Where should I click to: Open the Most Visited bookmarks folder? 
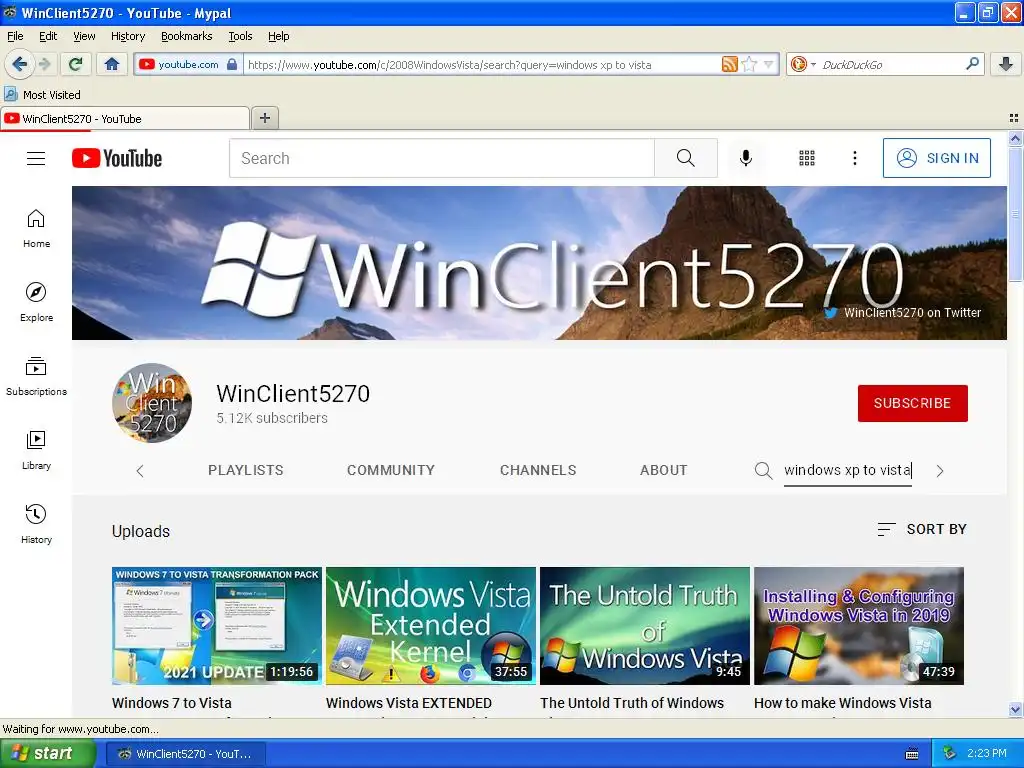click(43, 95)
